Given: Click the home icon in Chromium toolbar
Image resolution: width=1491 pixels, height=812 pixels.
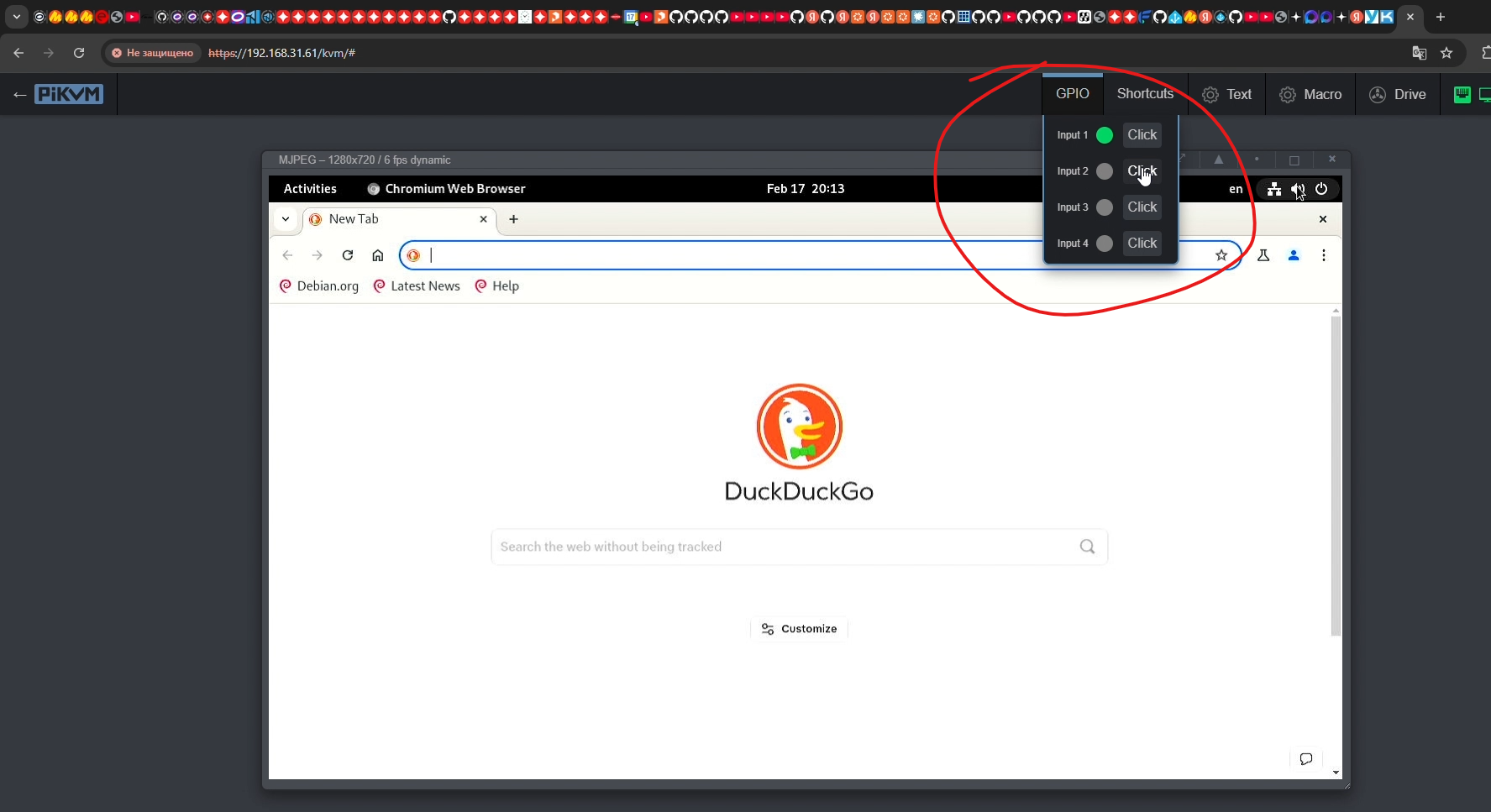Looking at the screenshot, I should [x=378, y=255].
